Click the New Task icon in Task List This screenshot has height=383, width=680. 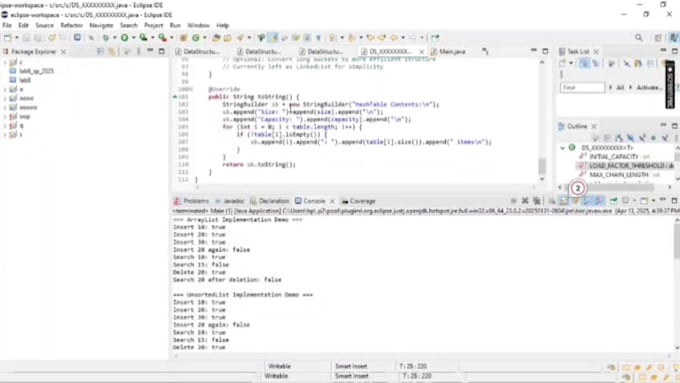(x=562, y=64)
